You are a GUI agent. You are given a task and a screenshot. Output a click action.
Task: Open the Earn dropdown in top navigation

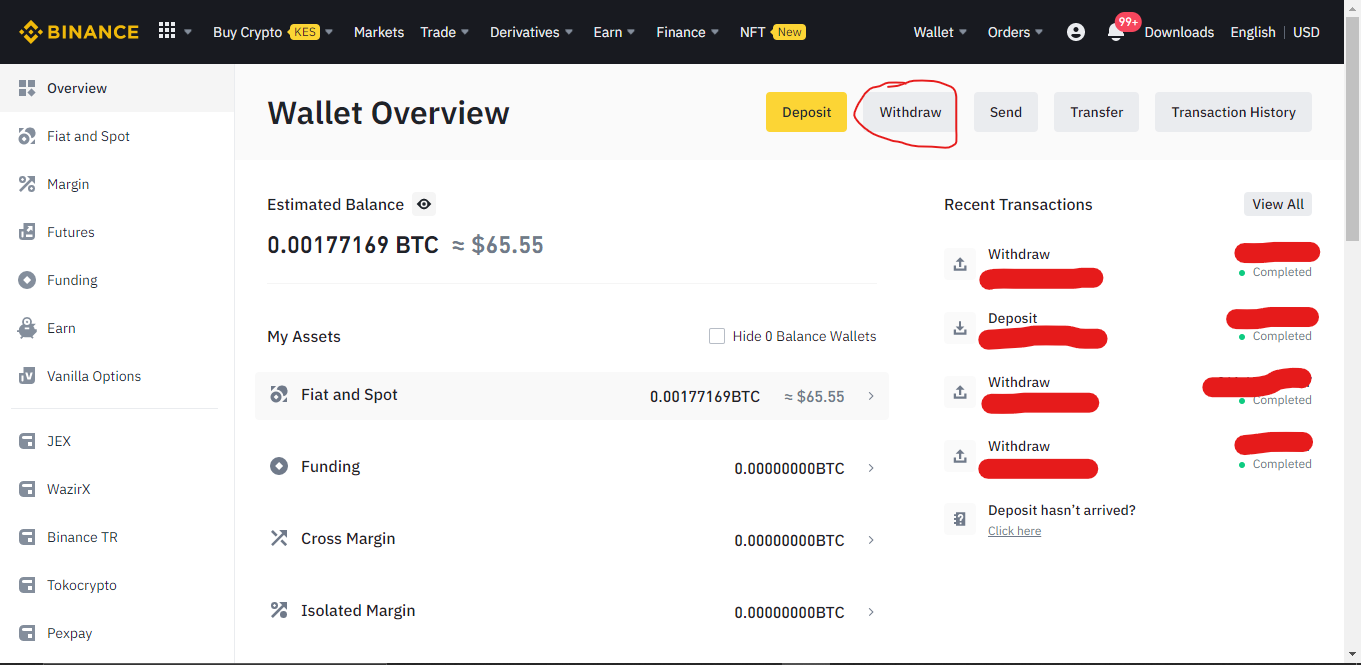614,32
